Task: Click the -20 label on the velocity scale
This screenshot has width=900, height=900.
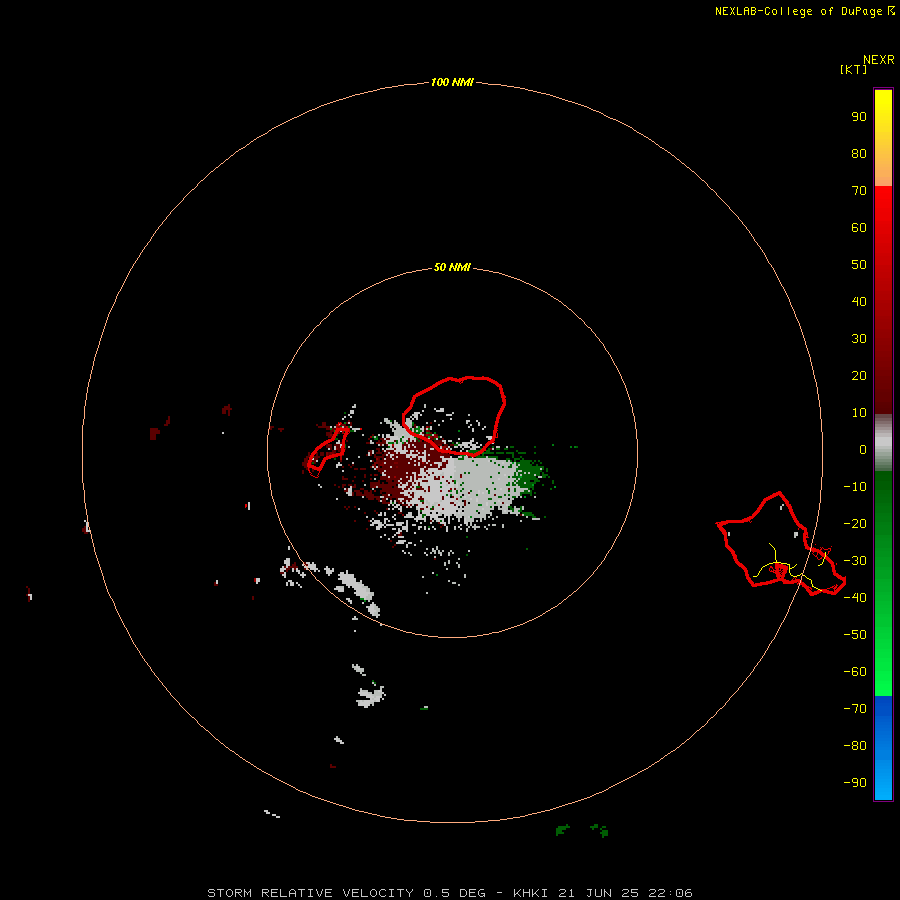Action: tap(855, 523)
